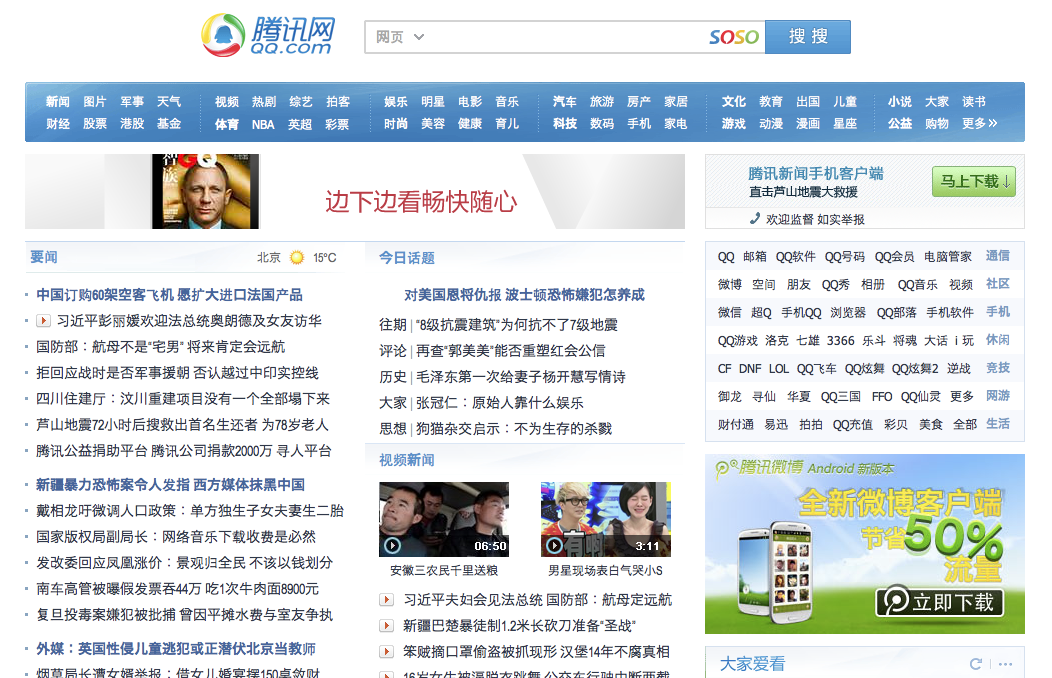Open the 娱乐 navigation item
Viewport: 1052px width, 678px height.
(x=396, y=101)
